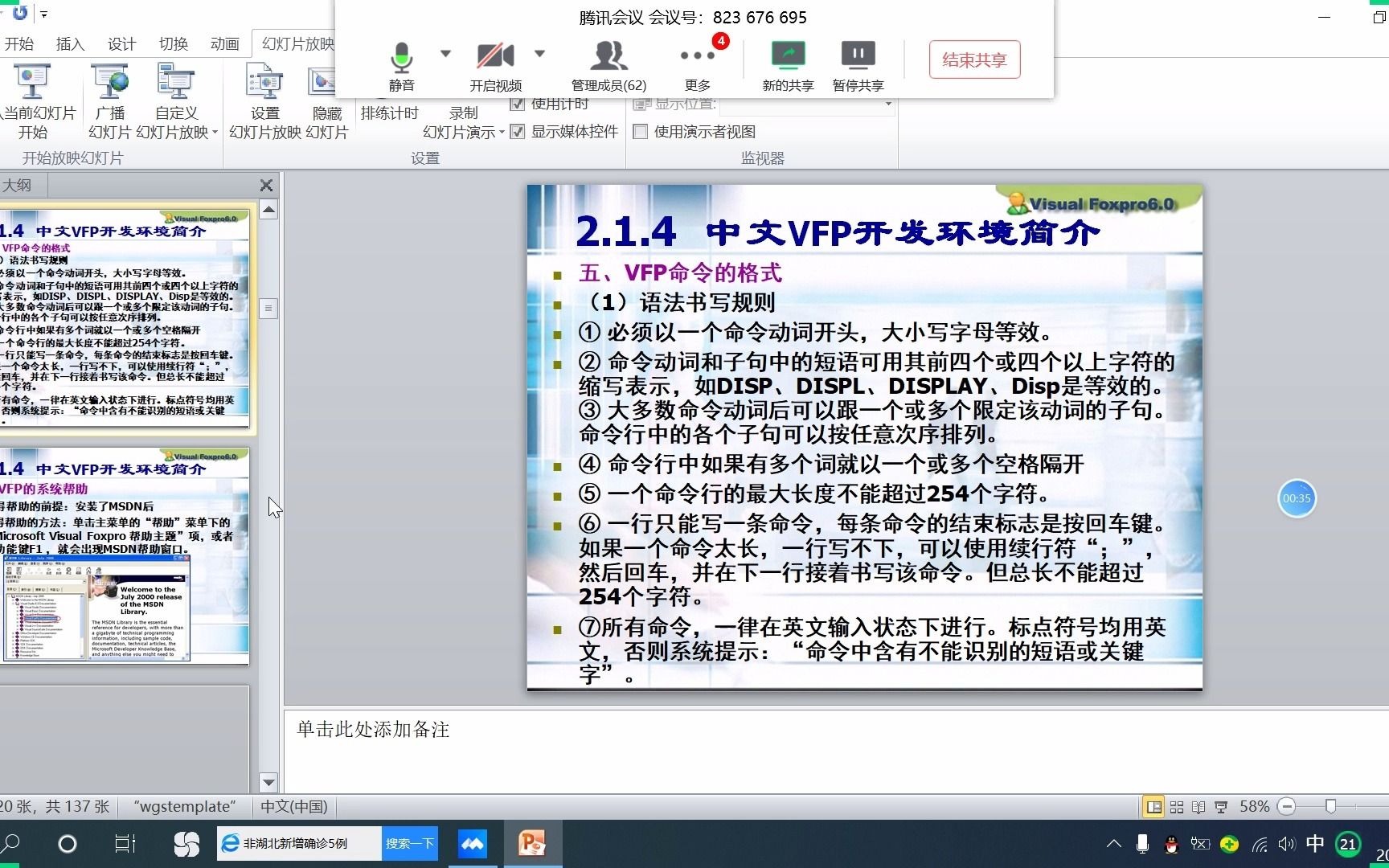Click Hide Slide (隐藏幻灯片) button
The image size is (1389, 868).
pyautogui.click(x=326, y=102)
